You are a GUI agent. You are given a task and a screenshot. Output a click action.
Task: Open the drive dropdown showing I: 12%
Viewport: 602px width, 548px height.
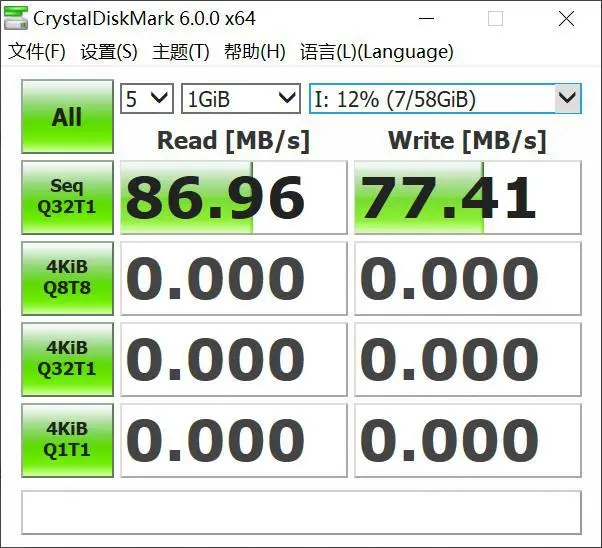[x=445, y=99]
